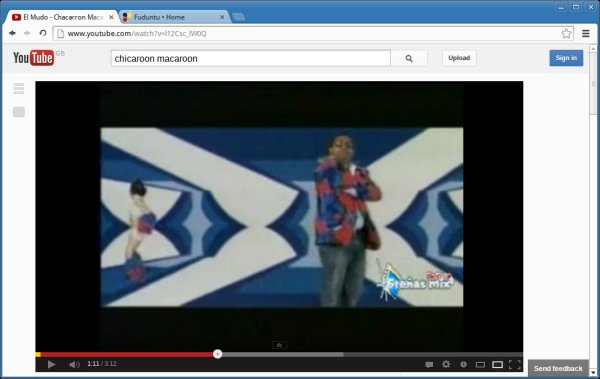Open a new tab

click(238, 17)
